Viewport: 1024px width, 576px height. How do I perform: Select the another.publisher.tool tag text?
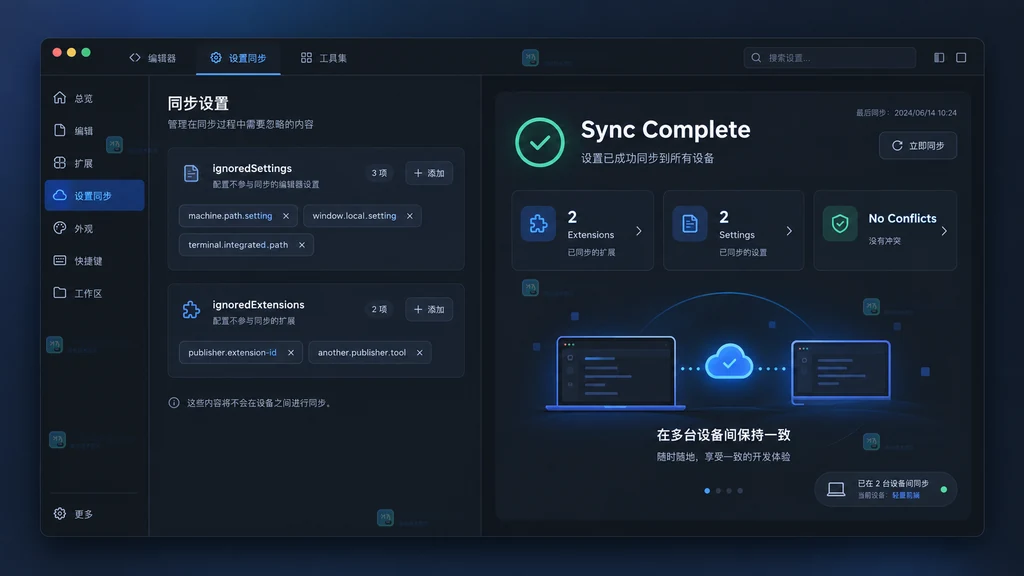(x=362, y=353)
